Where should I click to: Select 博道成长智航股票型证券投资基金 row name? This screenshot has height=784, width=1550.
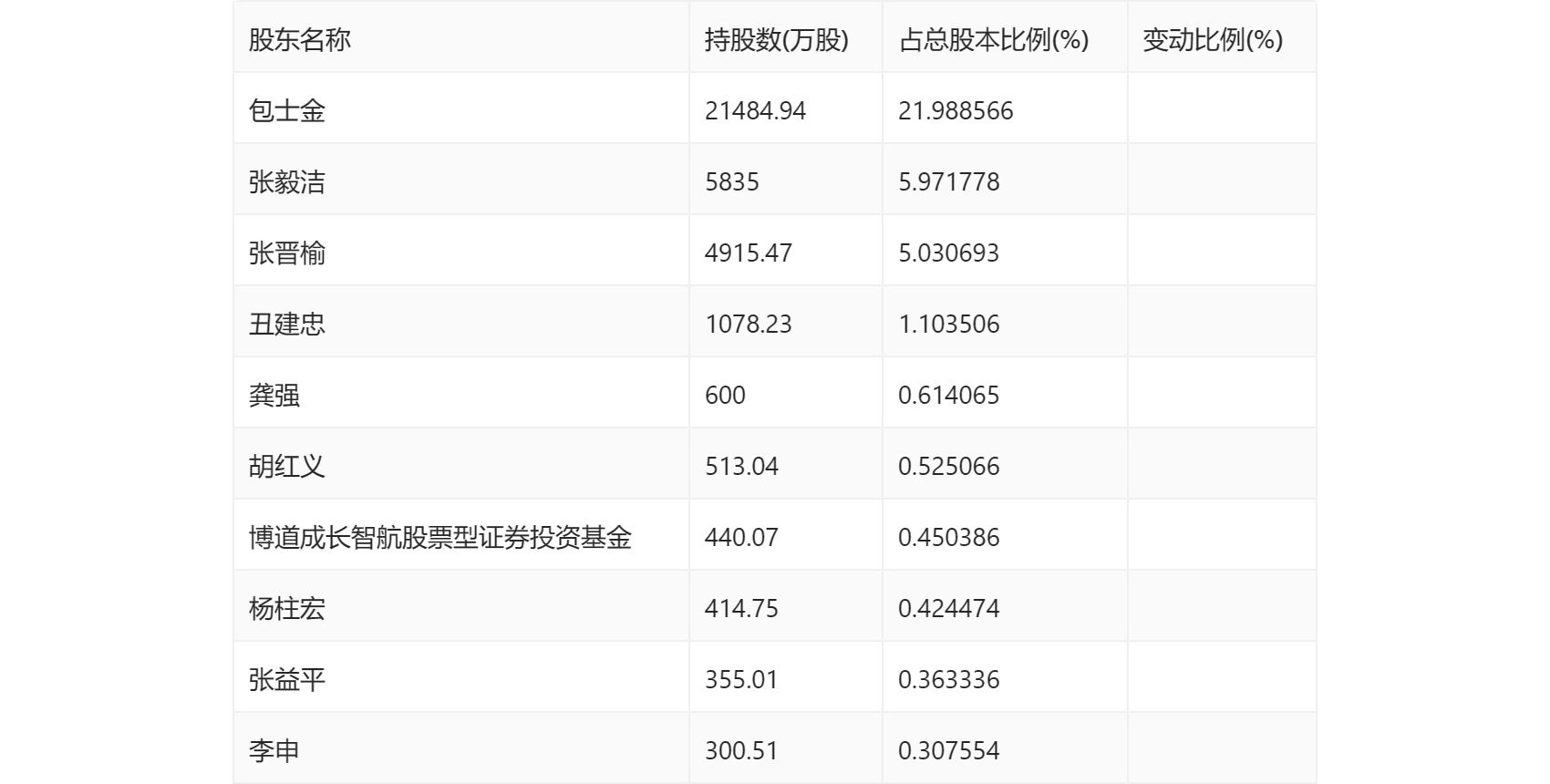pyautogui.click(x=440, y=537)
